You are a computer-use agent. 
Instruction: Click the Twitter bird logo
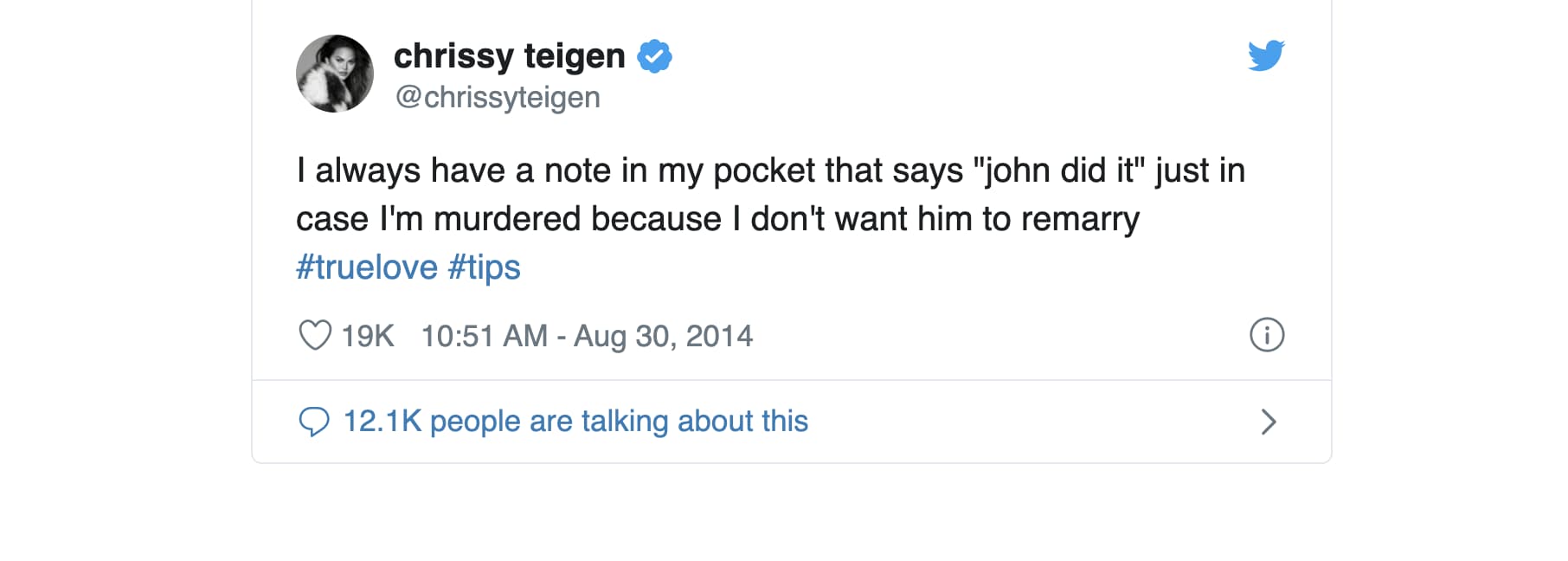coord(1266,57)
